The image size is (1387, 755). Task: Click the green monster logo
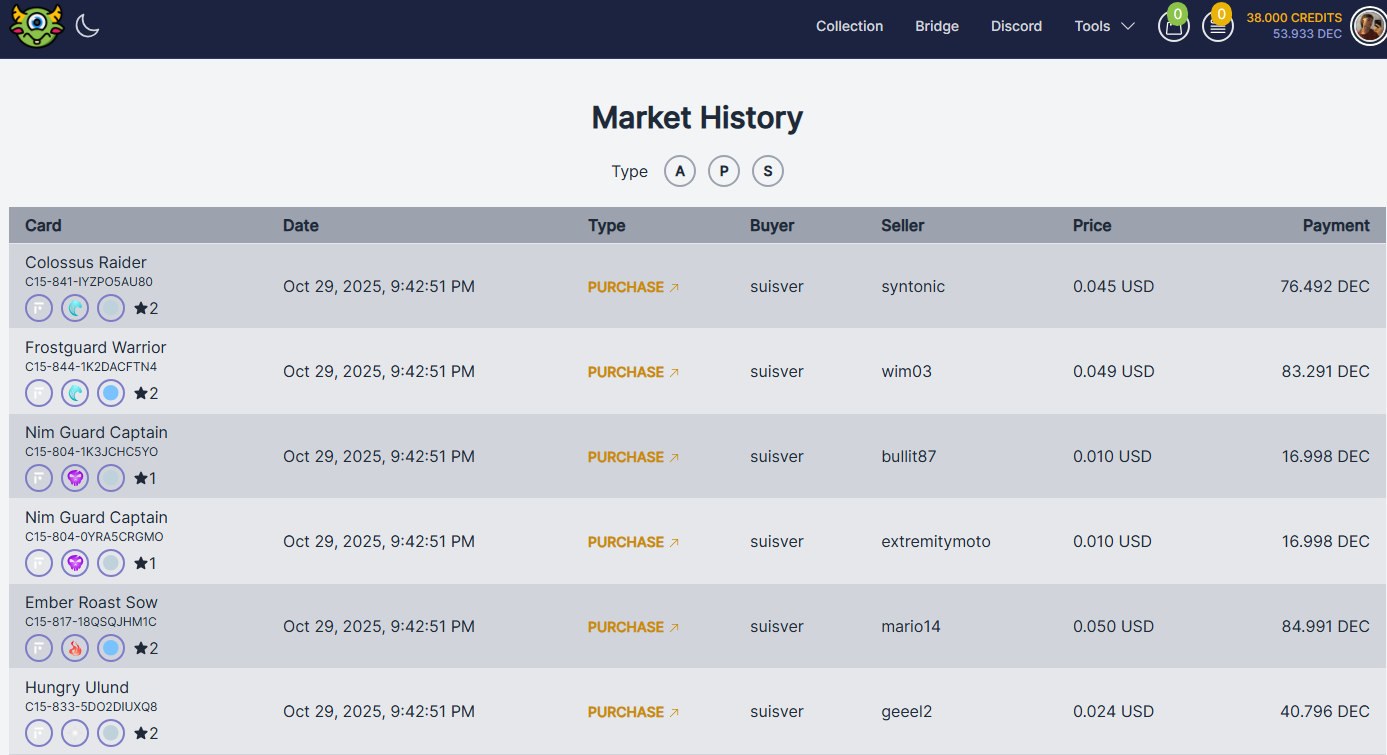pyautogui.click(x=36, y=26)
